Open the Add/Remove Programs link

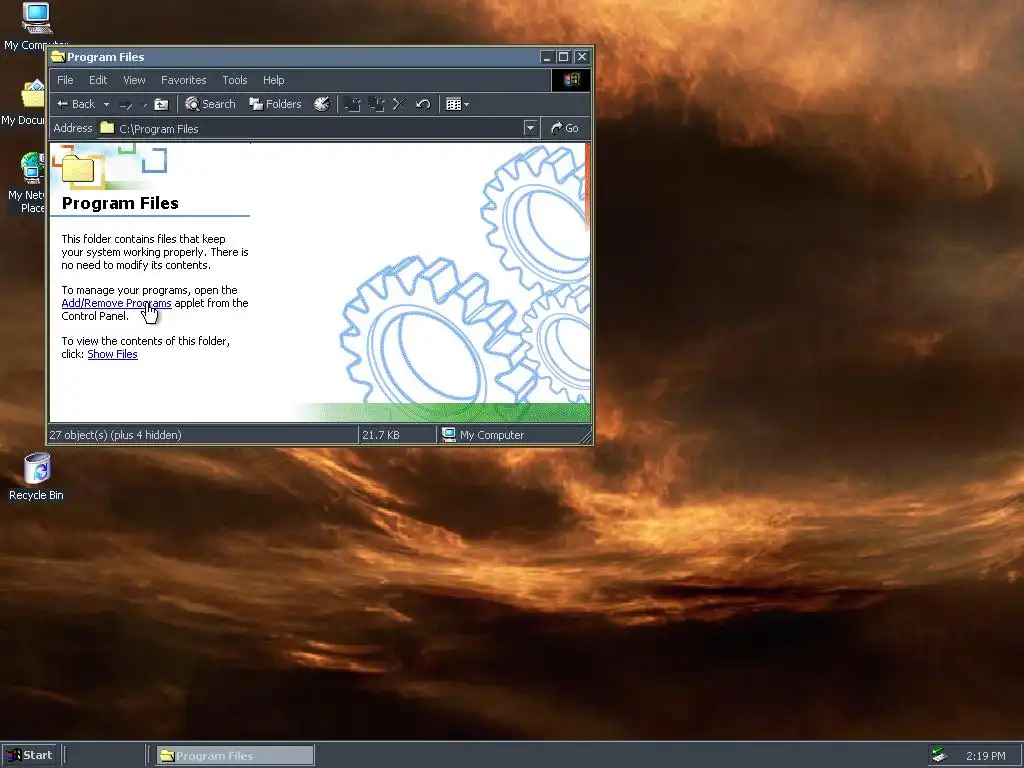(x=116, y=303)
